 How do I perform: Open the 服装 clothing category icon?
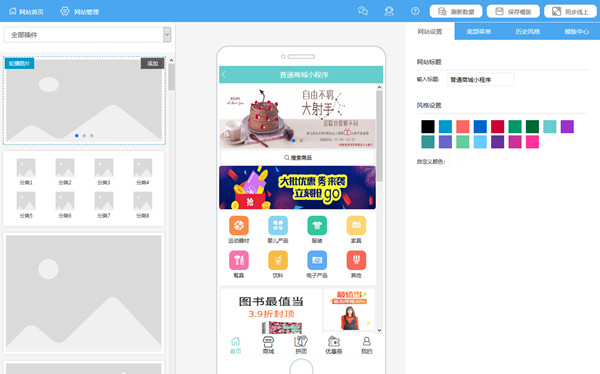(x=317, y=225)
